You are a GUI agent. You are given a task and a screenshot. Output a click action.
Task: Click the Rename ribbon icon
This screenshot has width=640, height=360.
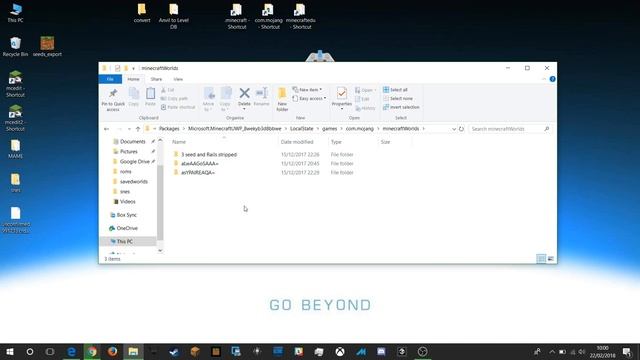(261, 97)
